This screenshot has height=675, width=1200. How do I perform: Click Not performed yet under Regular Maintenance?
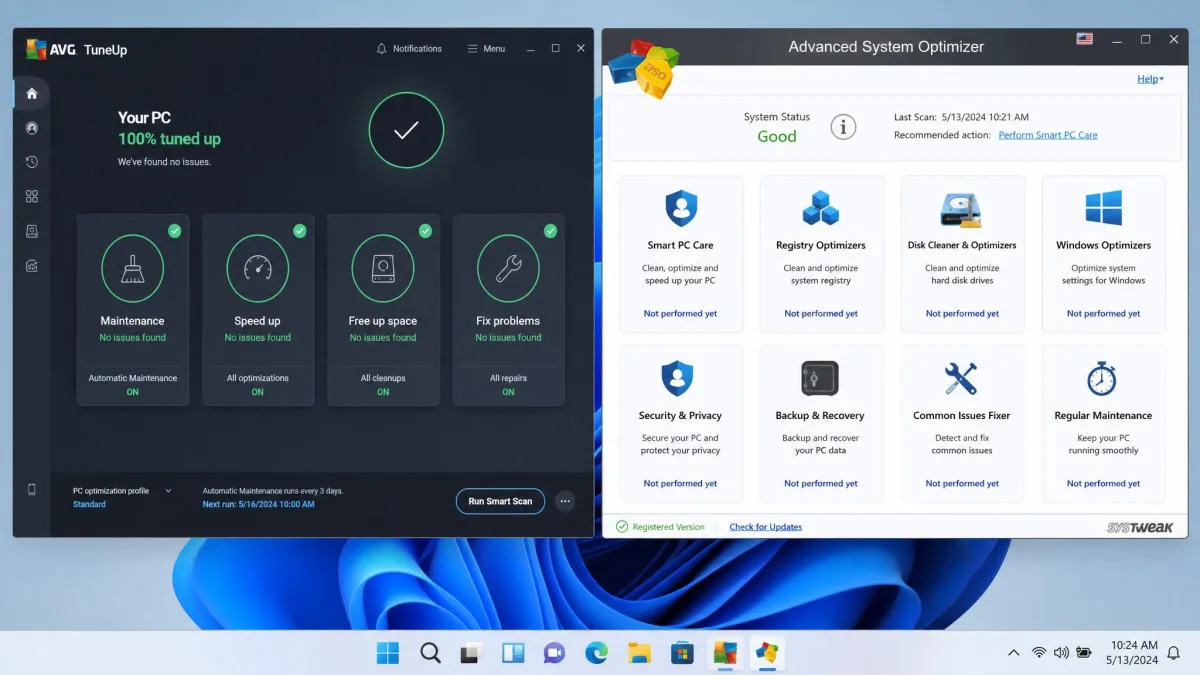tap(1103, 483)
